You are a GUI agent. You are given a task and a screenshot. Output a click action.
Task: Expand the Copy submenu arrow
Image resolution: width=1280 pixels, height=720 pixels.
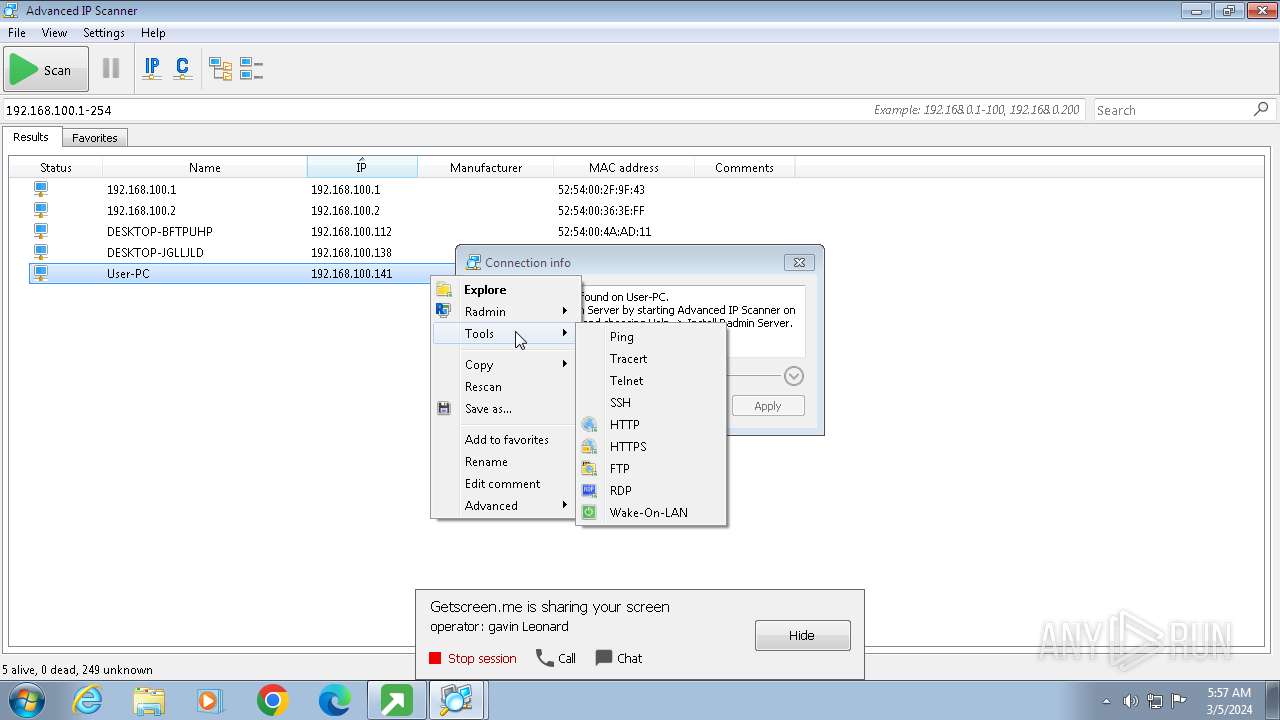[x=565, y=364]
